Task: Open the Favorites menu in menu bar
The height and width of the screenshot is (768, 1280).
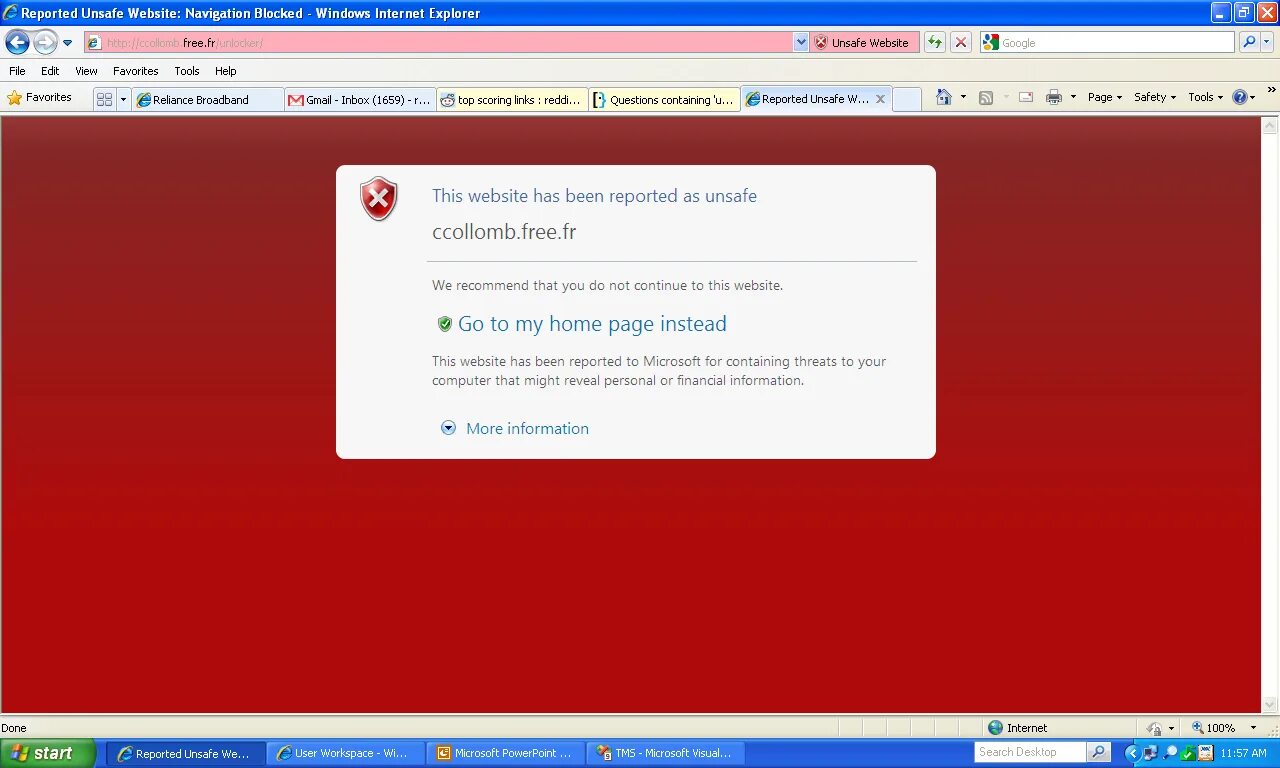Action: click(x=135, y=71)
